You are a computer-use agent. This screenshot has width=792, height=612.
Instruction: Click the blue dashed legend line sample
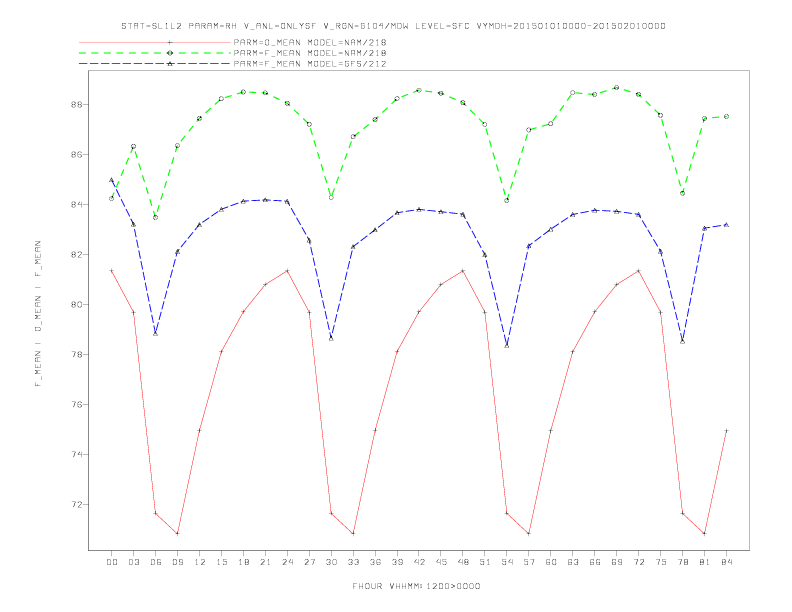coord(155,64)
